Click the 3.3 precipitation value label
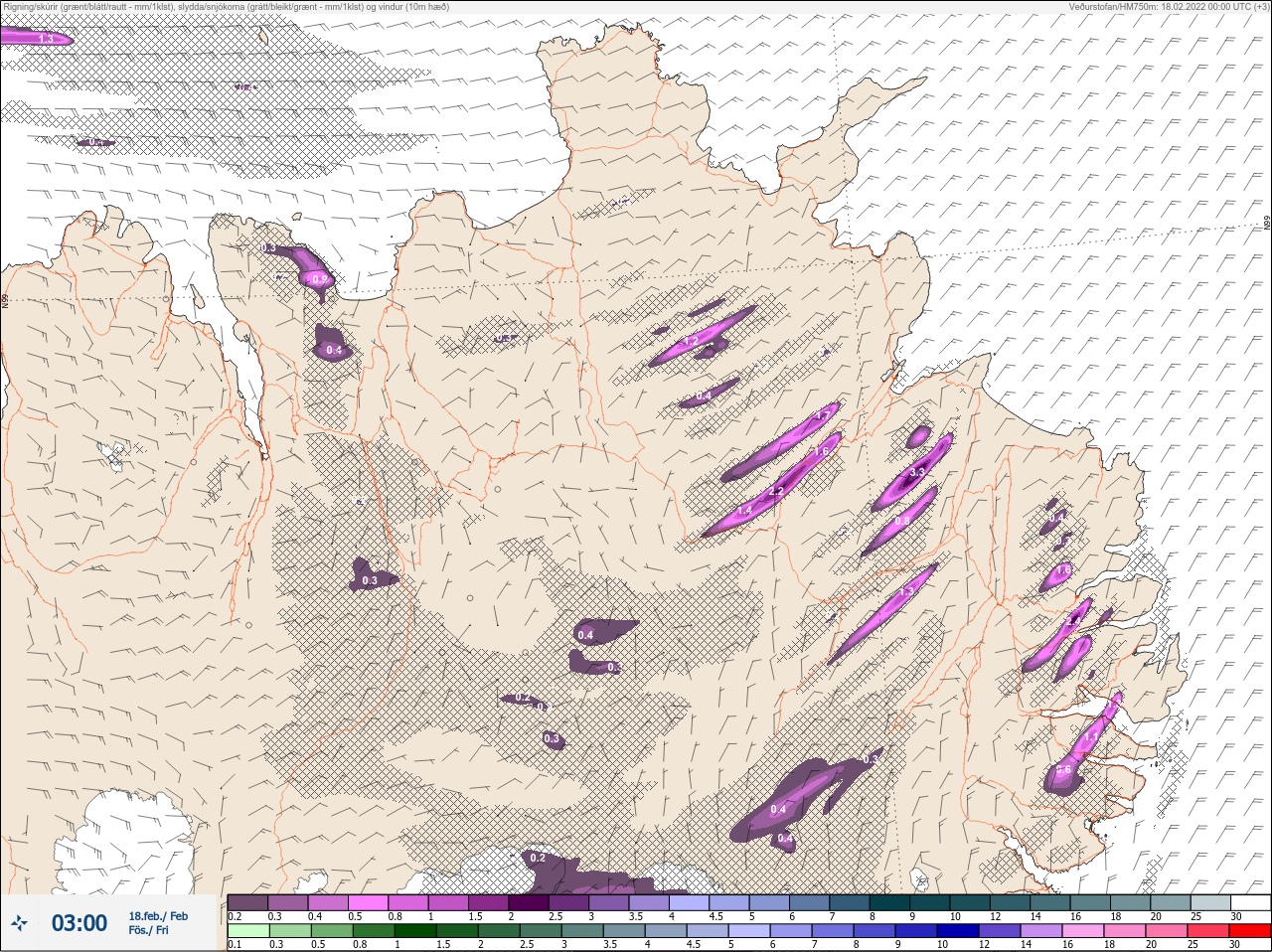 [x=917, y=471]
